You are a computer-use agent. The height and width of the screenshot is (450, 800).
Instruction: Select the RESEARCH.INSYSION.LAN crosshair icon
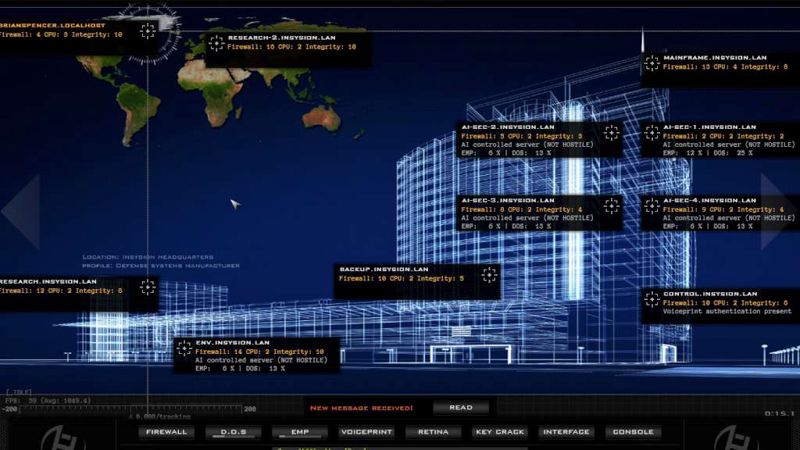pos(148,287)
